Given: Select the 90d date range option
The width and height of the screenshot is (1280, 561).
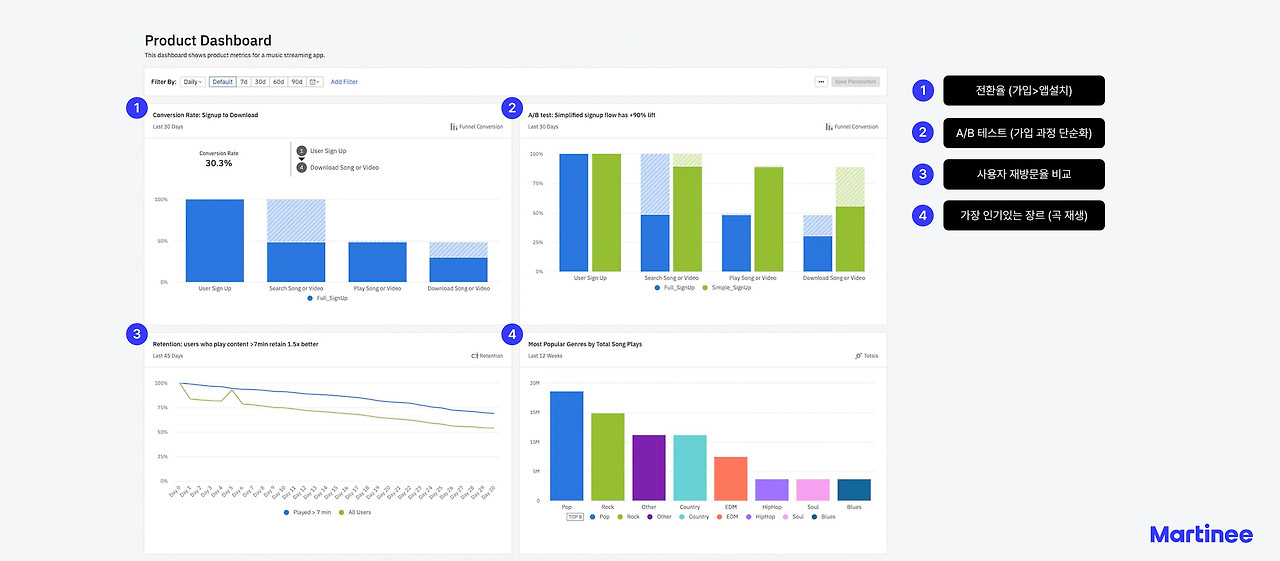Looking at the screenshot, I should coord(297,82).
